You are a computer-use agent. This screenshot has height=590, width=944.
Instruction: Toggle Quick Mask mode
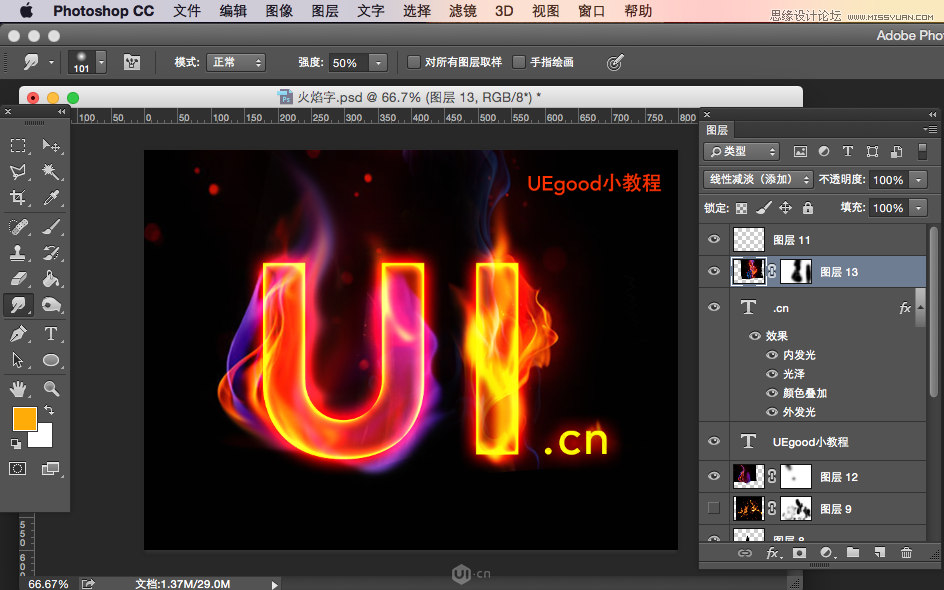click(x=17, y=468)
